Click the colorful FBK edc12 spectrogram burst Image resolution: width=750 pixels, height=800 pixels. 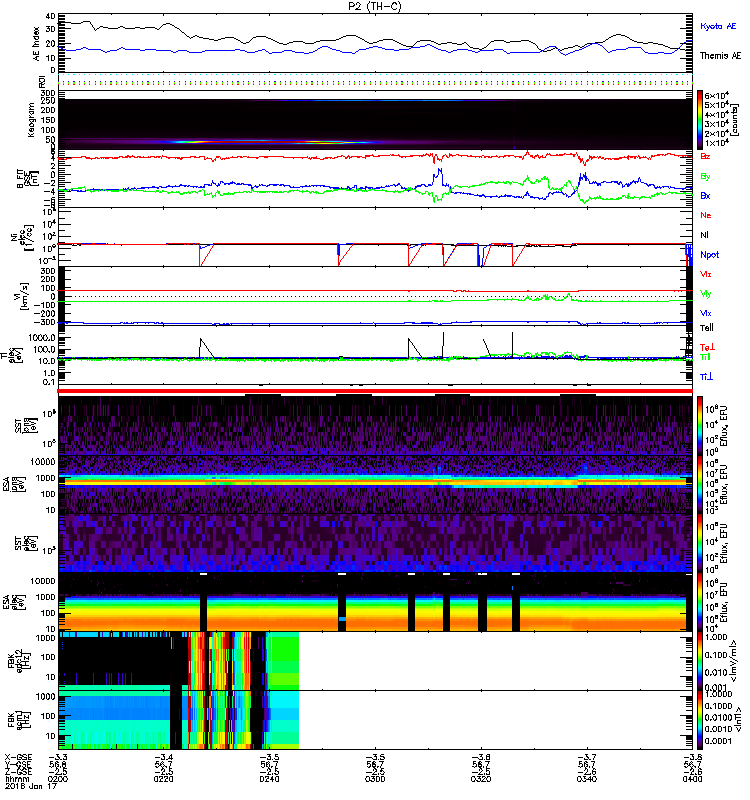click(220, 661)
